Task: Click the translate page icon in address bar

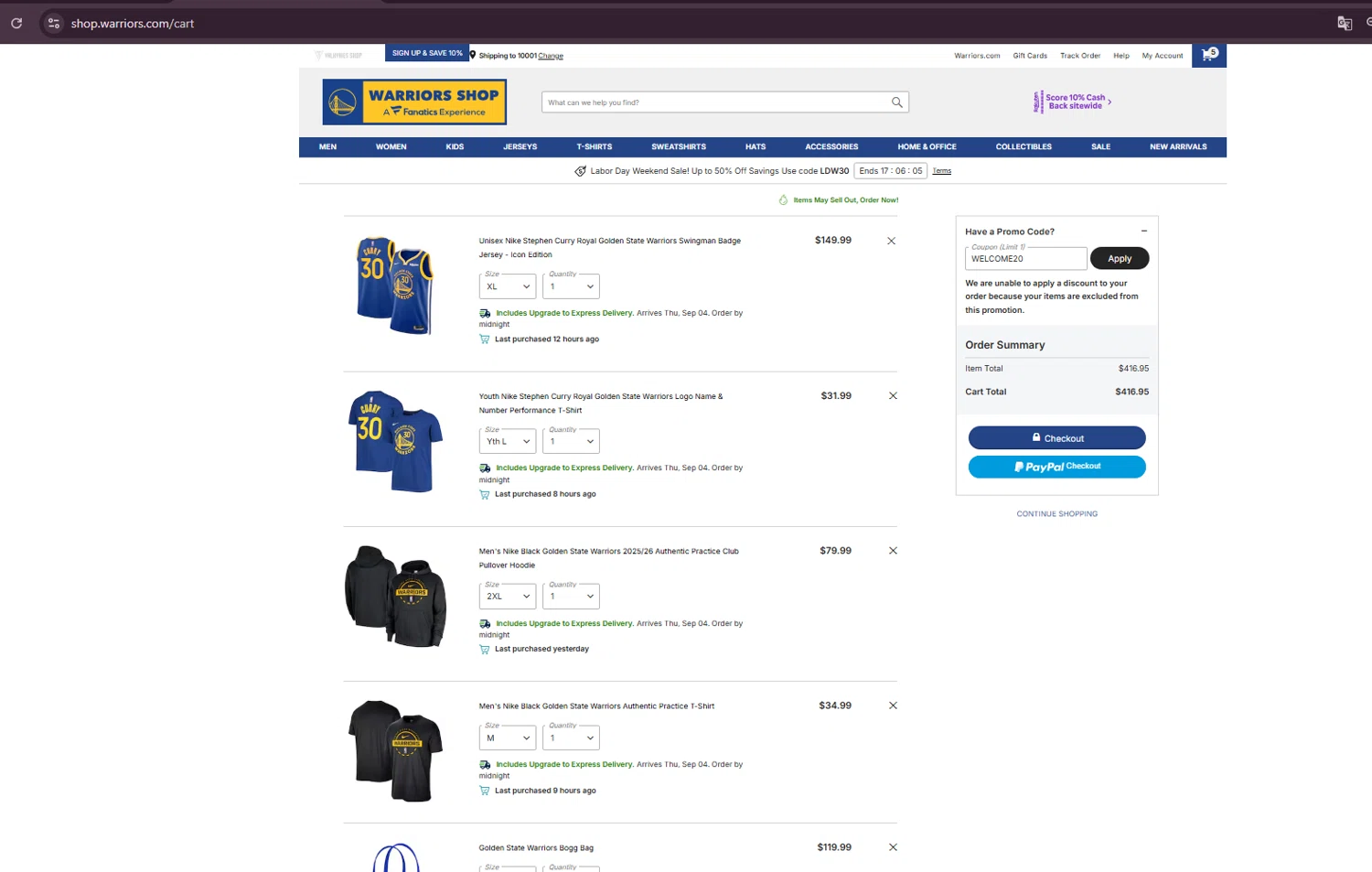Action: 1345,23
